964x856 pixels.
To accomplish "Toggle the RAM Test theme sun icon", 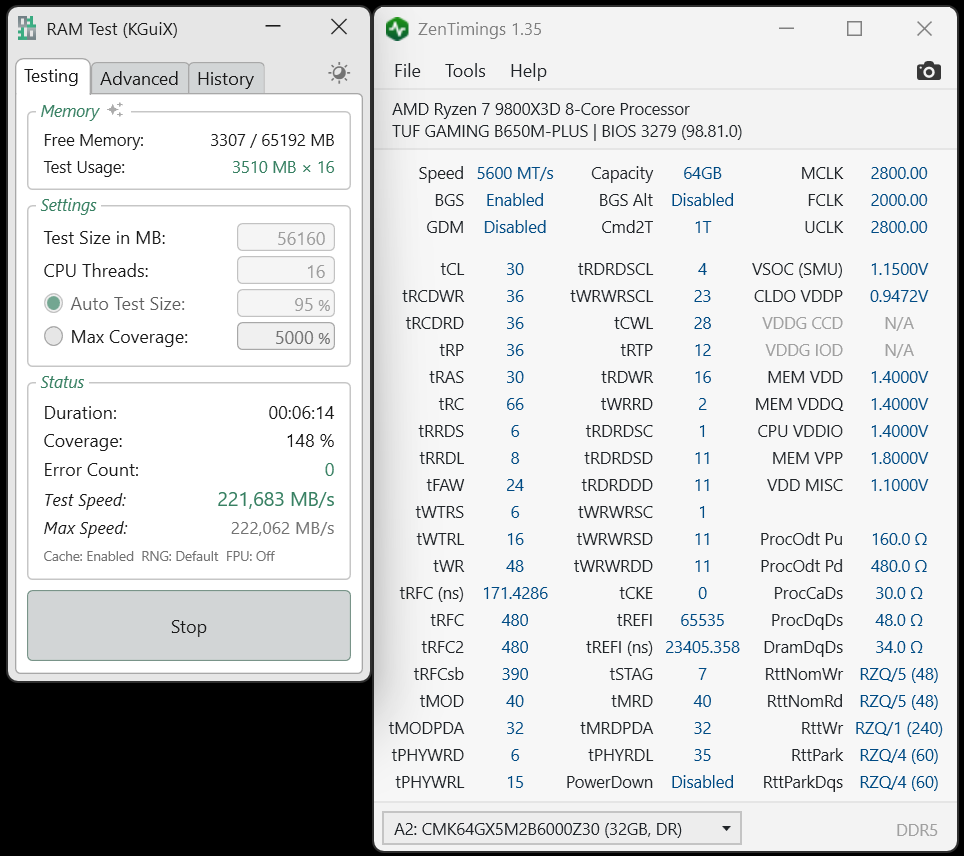I will pos(339,73).
